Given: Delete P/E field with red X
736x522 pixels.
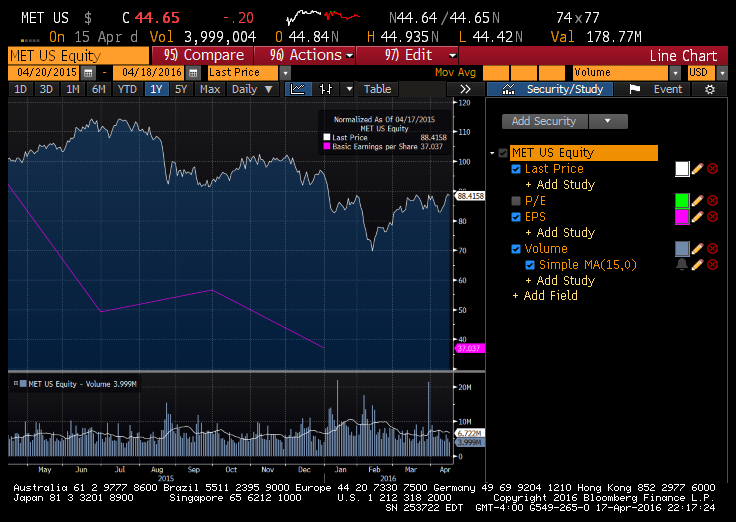Looking at the screenshot, I should click(713, 201).
